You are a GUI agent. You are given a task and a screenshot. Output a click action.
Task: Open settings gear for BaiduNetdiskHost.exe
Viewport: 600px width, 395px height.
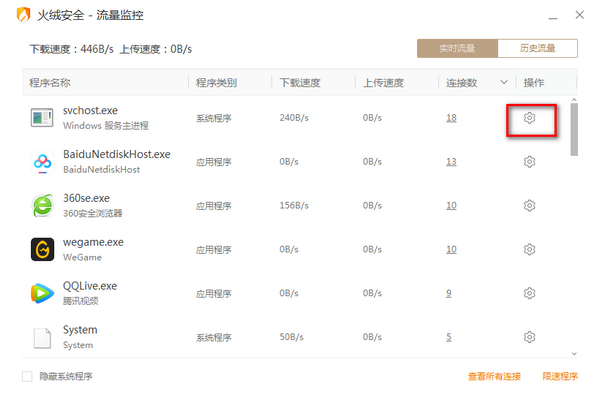click(529, 162)
